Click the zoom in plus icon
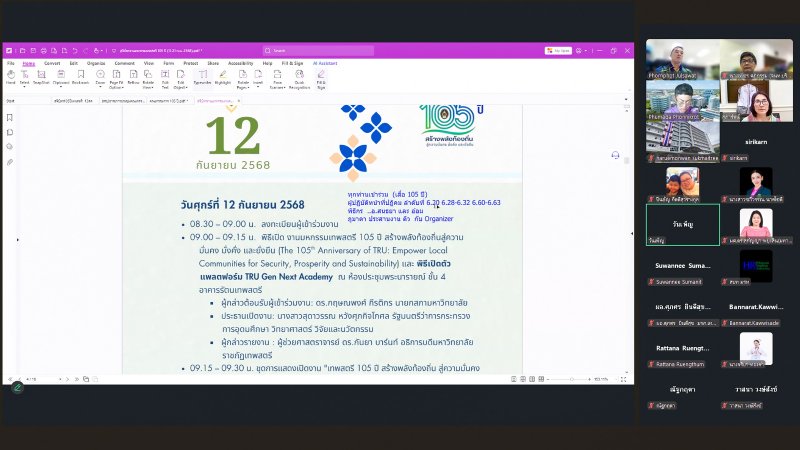The image size is (800, 450). tap(589, 379)
